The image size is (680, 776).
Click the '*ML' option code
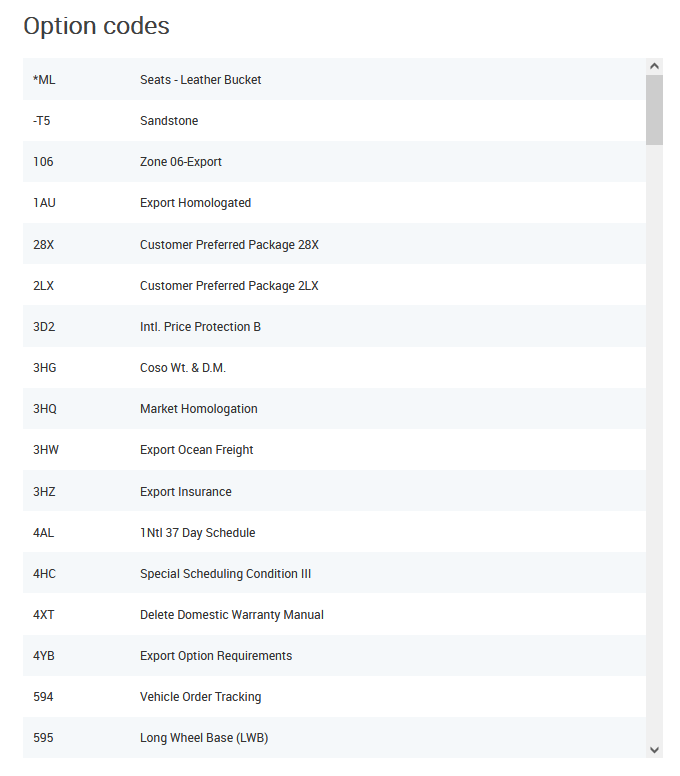point(44,80)
